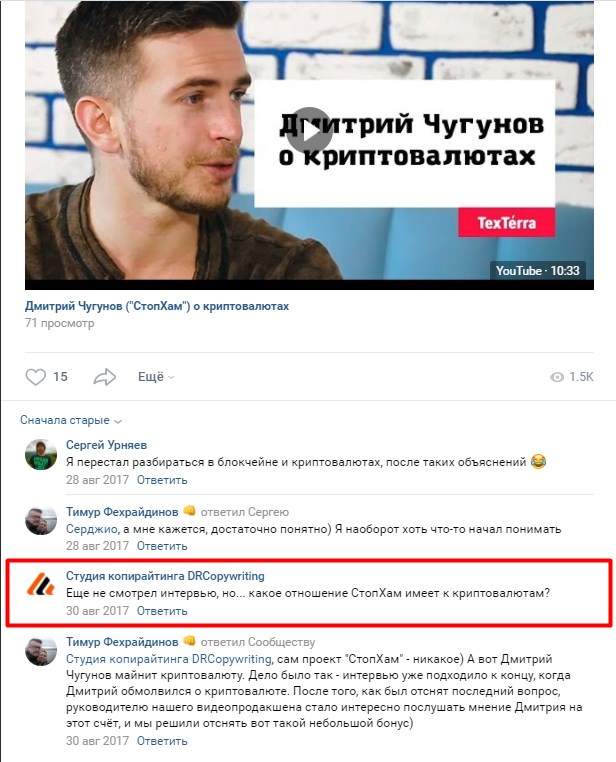
Task: Open Сергей Урняев profile name link
Action: coord(106,445)
